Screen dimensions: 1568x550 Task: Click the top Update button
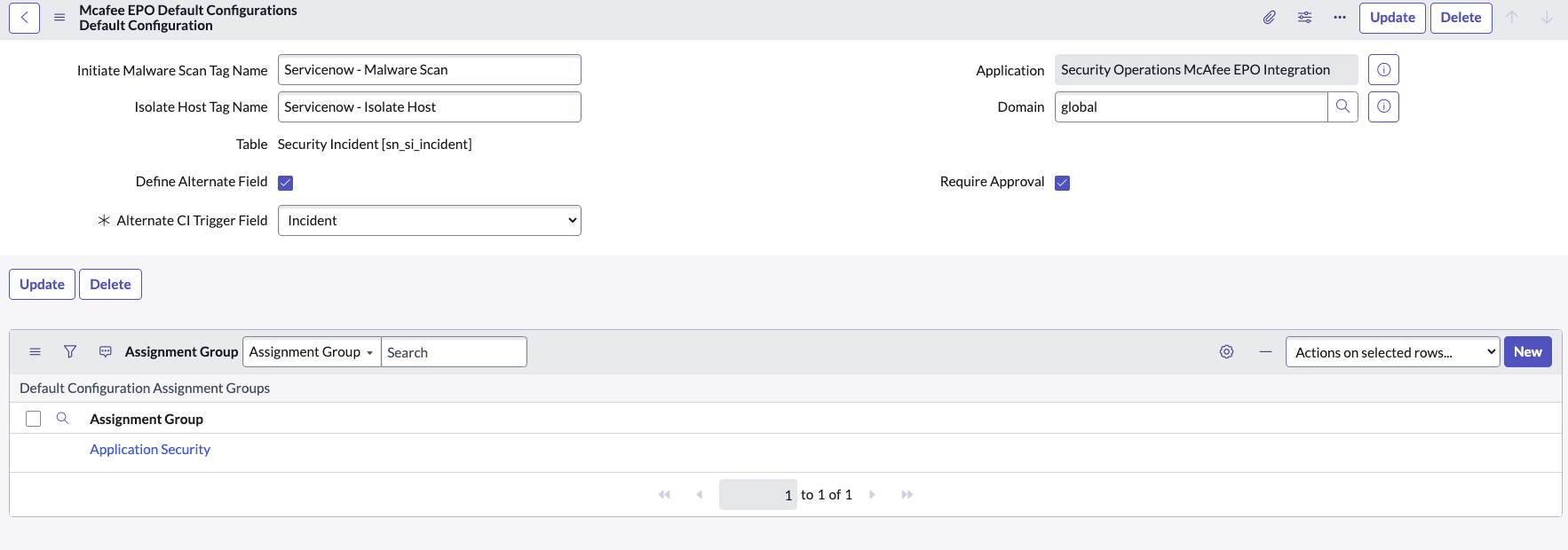click(1392, 18)
